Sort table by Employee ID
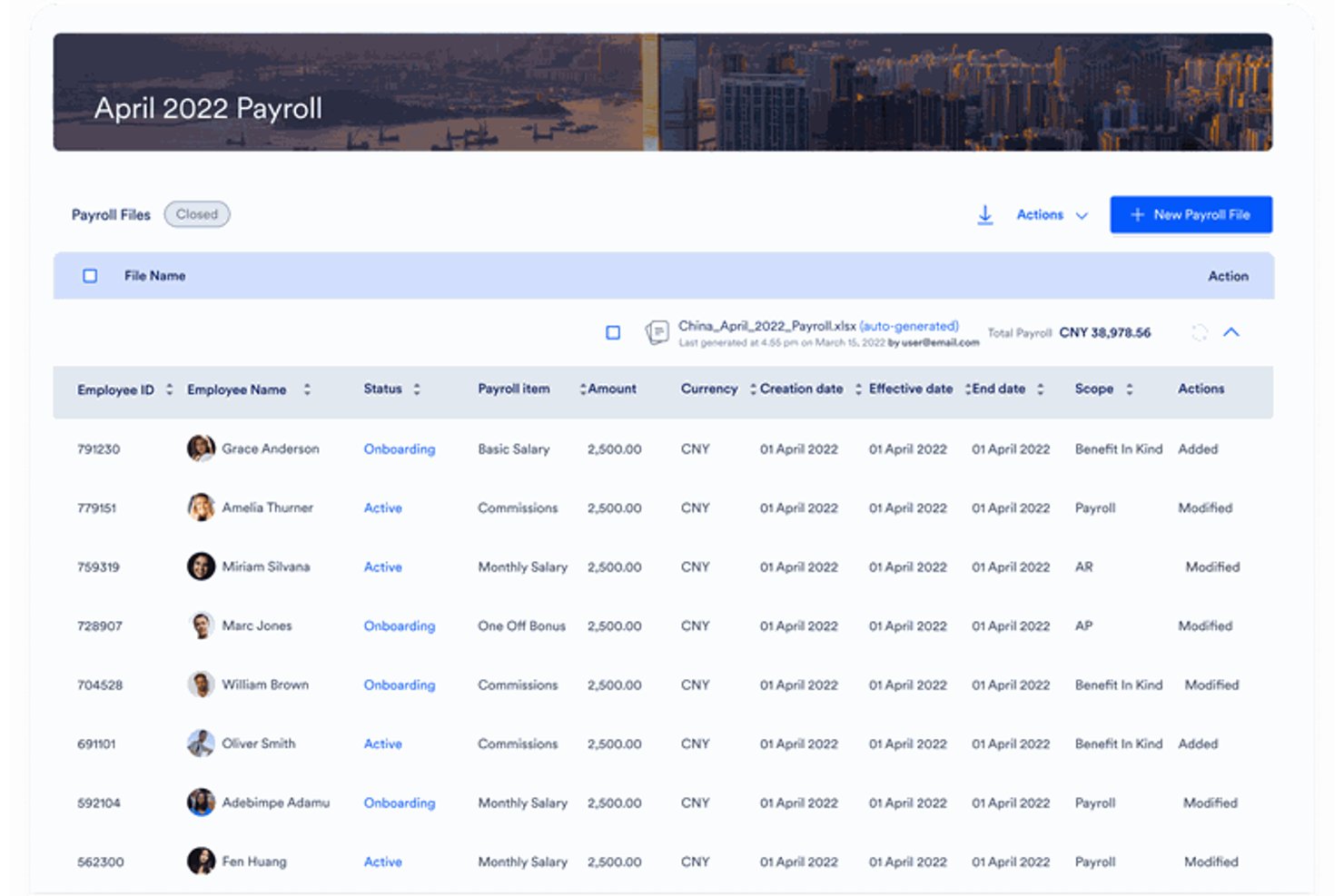 (x=169, y=389)
